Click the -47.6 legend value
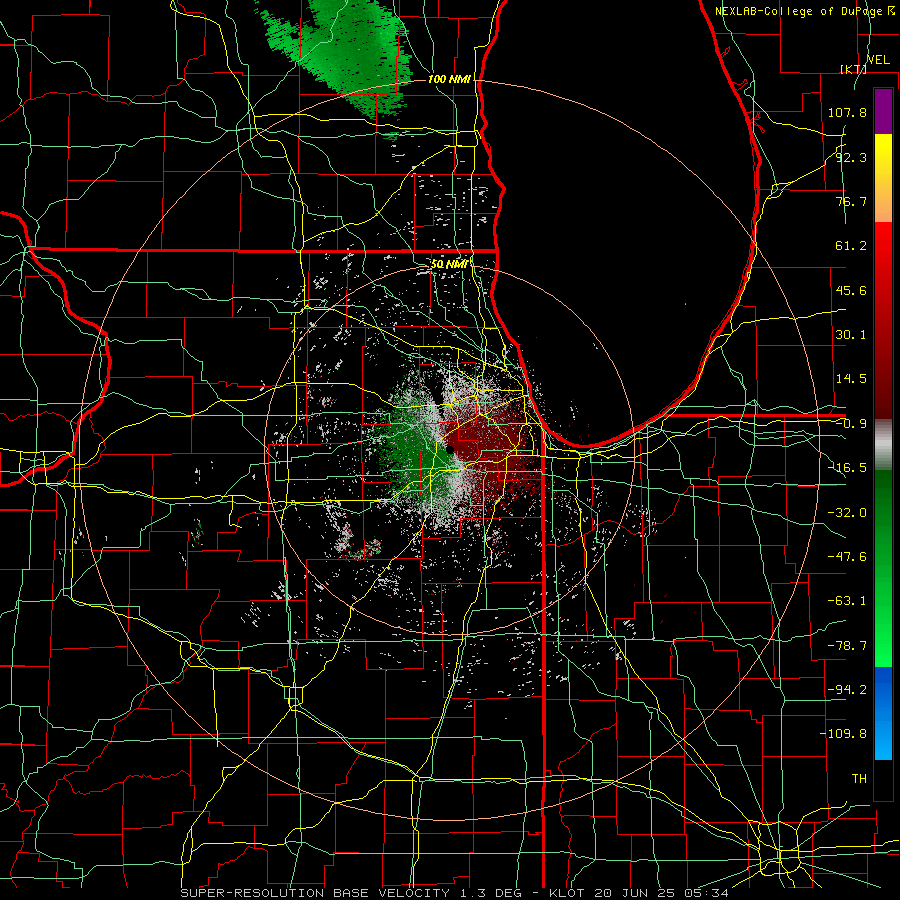Image resolution: width=900 pixels, height=900 pixels. (847, 557)
